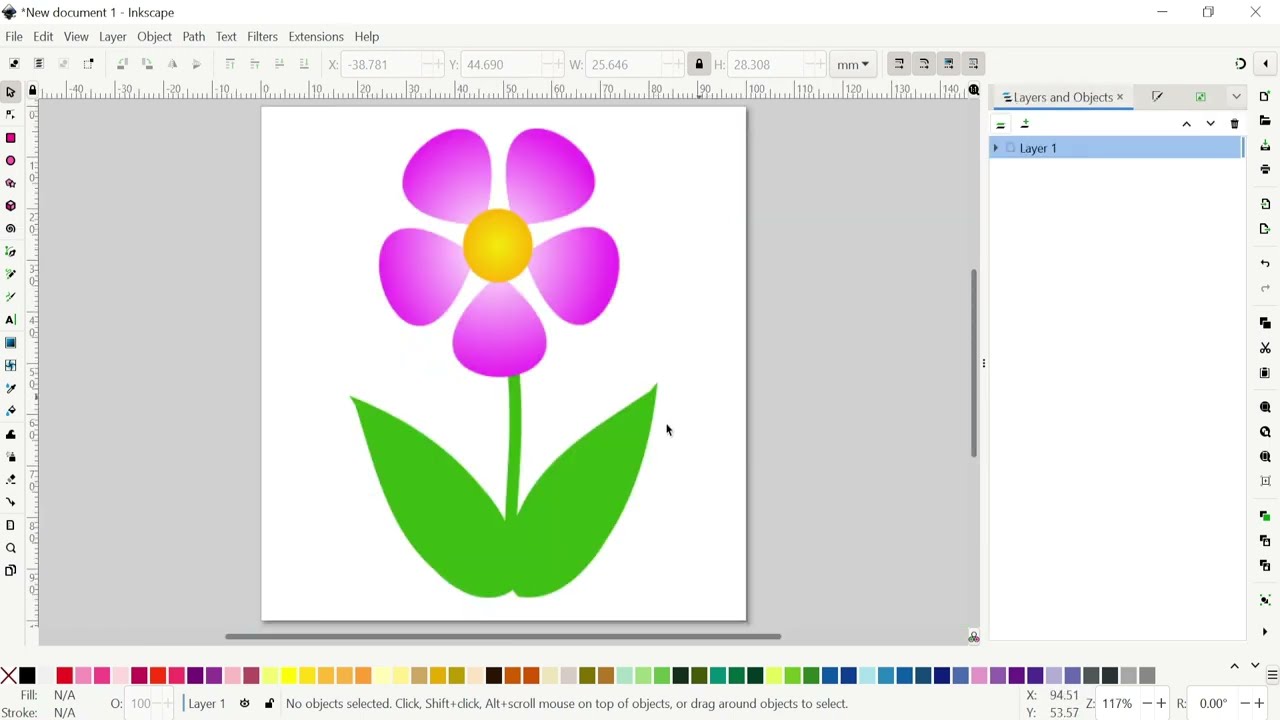This screenshot has height=720, width=1280.
Task: Toggle moving patterns with objects
Action: (974, 64)
